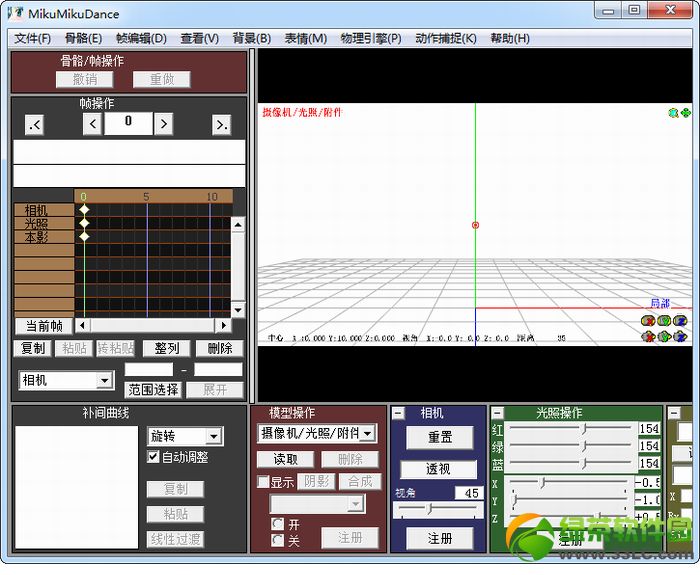This screenshot has height=575, width=700.
Task: Open the 动作捕捉(K) menu
Action: coord(446,38)
